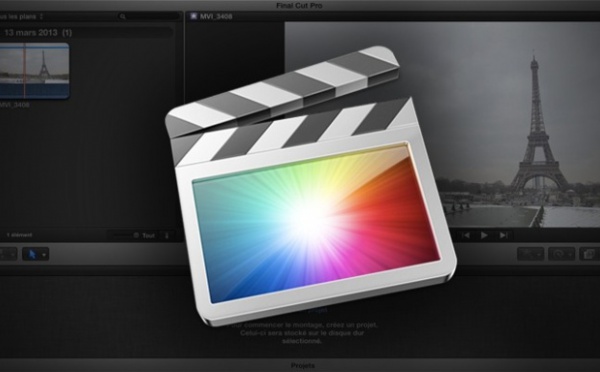This screenshot has width=600, height=372.
Task: Click the clip icon beside MVI_3408 viewer title
Action: pos(194,16)
